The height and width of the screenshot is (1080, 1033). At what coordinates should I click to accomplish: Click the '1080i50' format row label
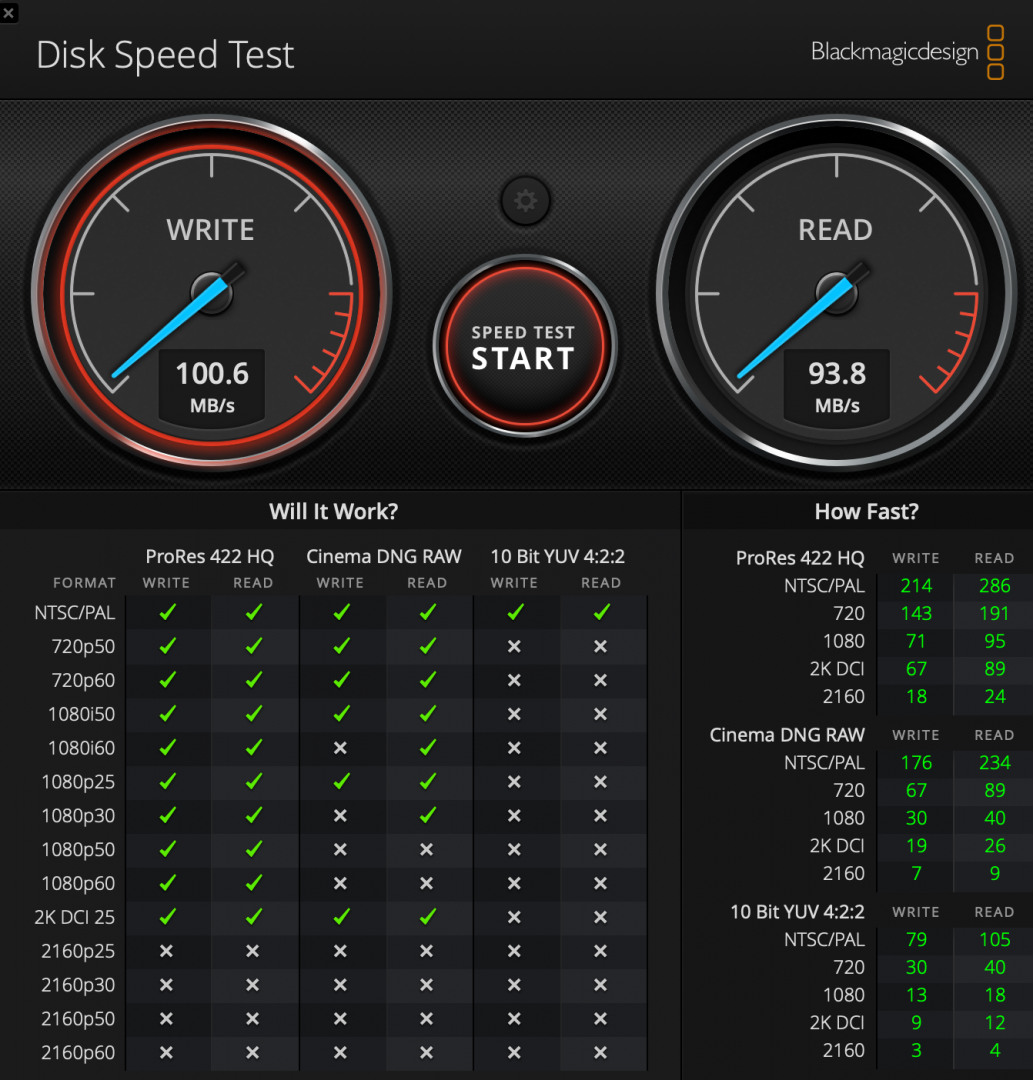(81, 714)
